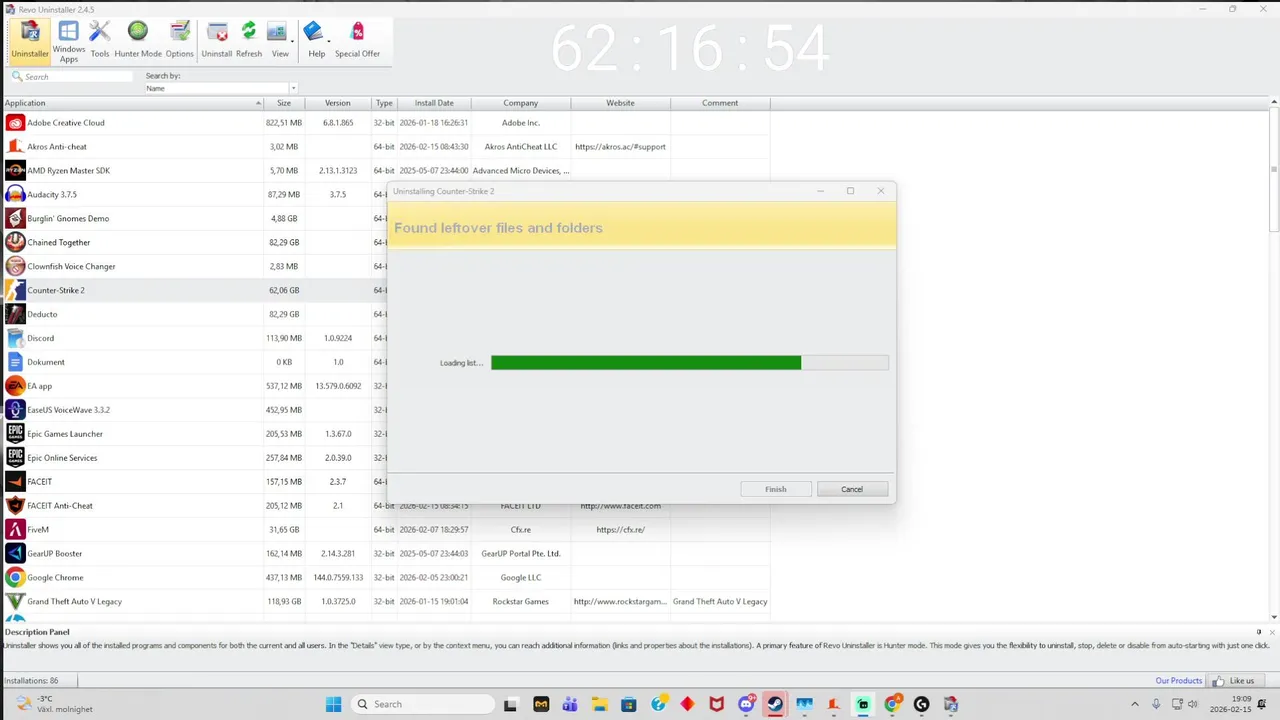Open Options from the toolbar

pyautogui.click(x=180, y=41)
